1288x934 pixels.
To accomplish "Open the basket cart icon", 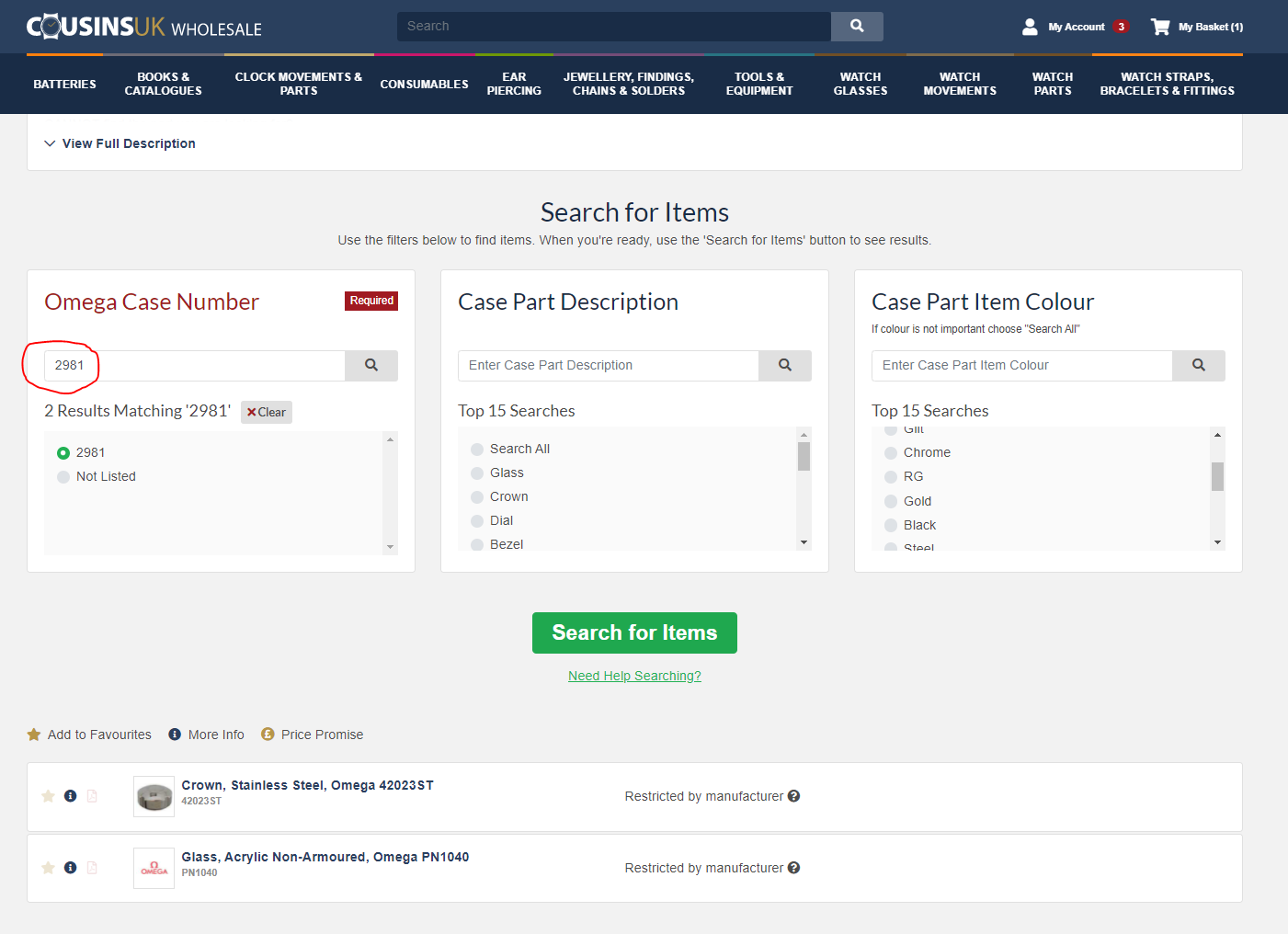I will tap(1160, 27).
